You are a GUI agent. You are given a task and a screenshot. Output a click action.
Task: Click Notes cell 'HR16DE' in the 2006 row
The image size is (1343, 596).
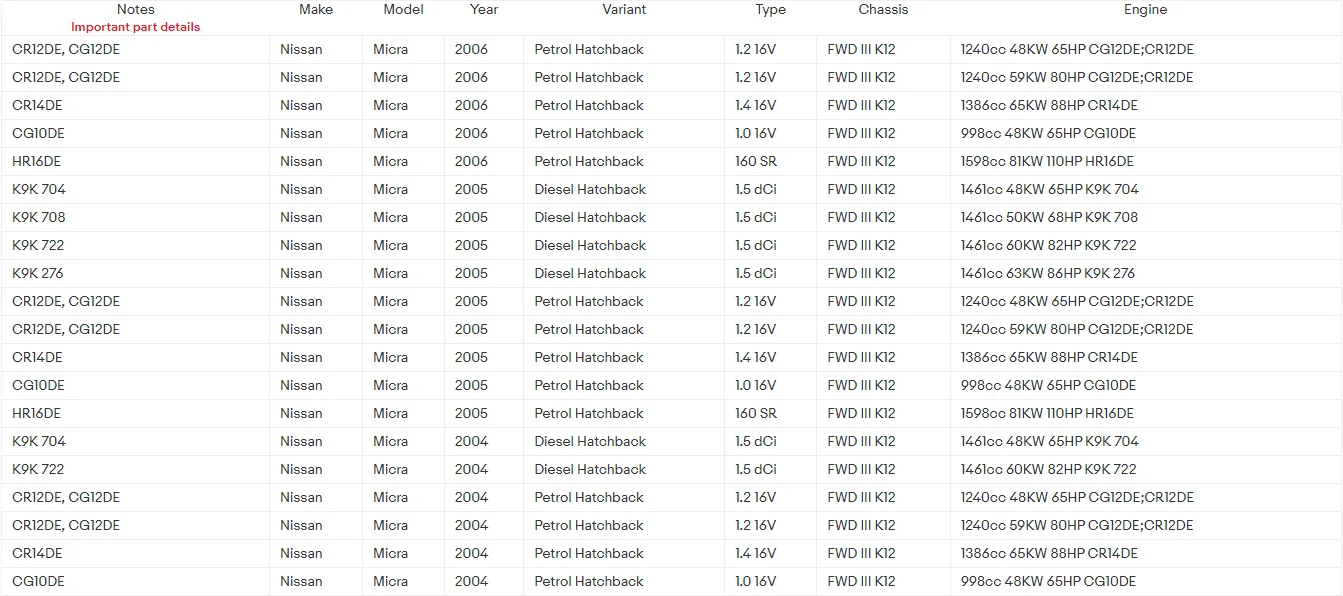tap(36, 161)
